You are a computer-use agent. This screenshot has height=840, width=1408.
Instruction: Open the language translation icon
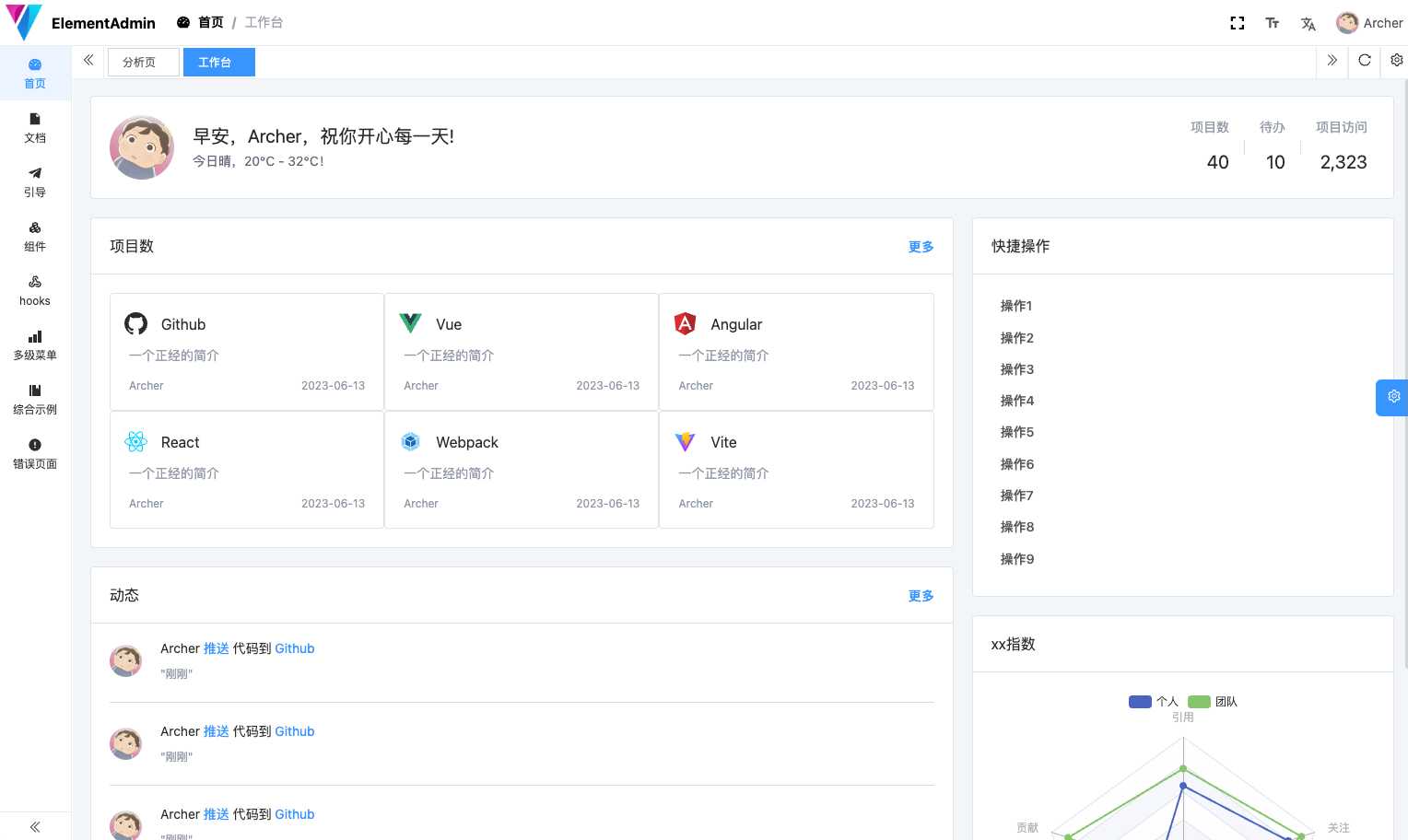click(x=1308, y=23)
